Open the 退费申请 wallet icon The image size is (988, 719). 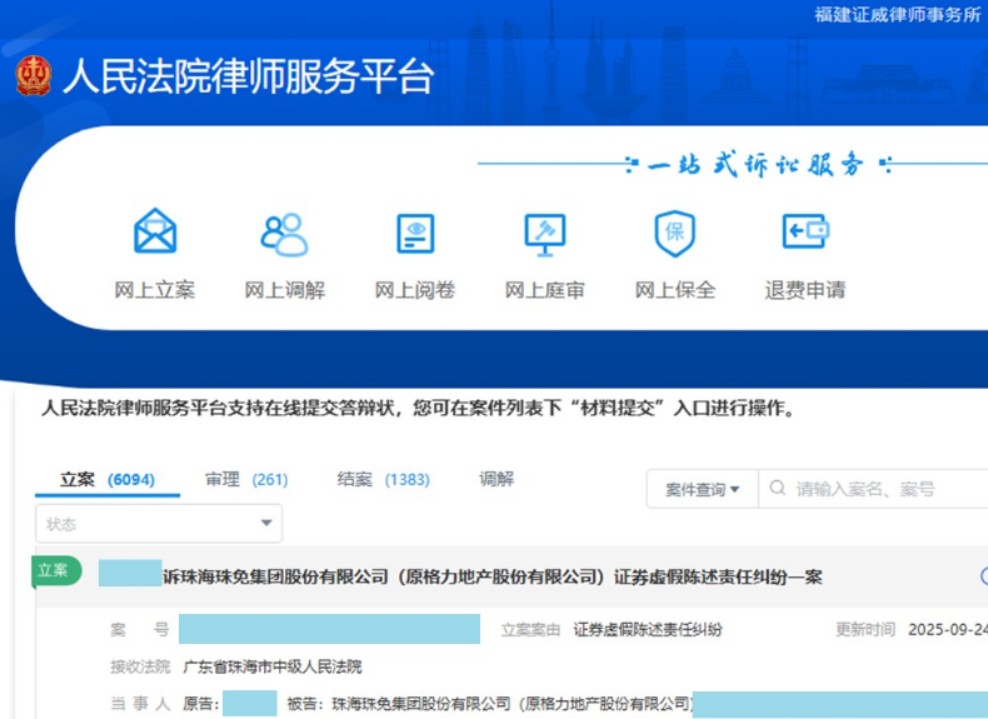click(x=805, y=231)
